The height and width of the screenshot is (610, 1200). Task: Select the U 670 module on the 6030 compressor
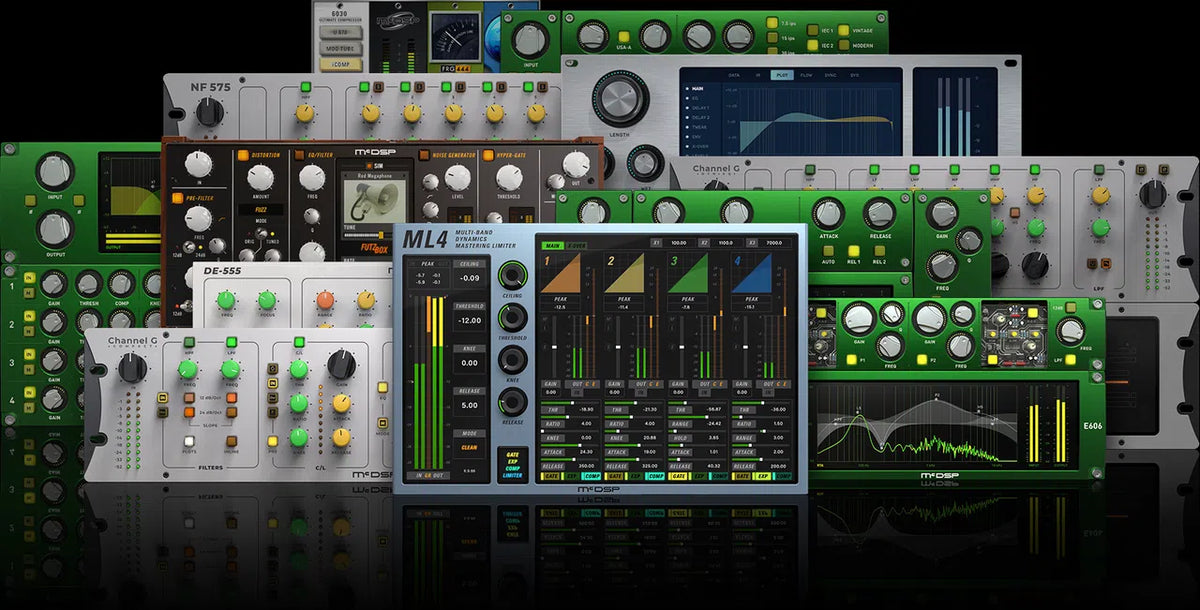(341, 32)
